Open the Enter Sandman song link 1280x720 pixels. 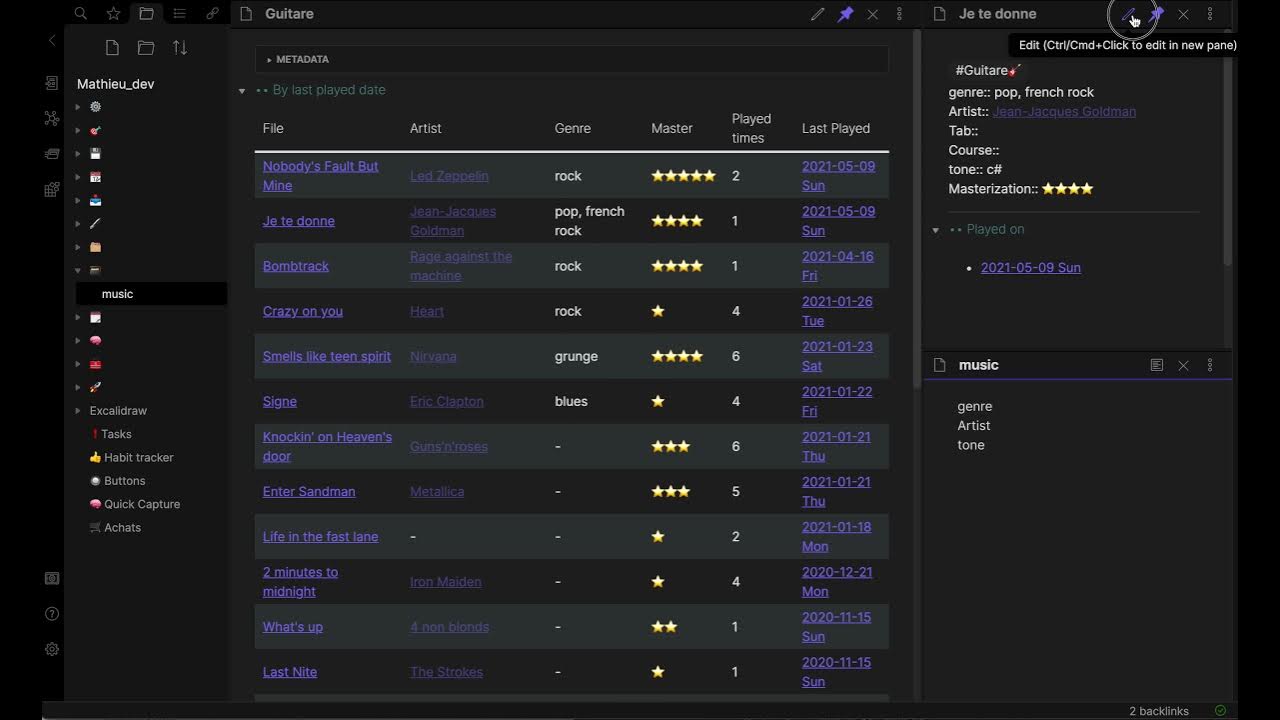click(x=309, y=491)
